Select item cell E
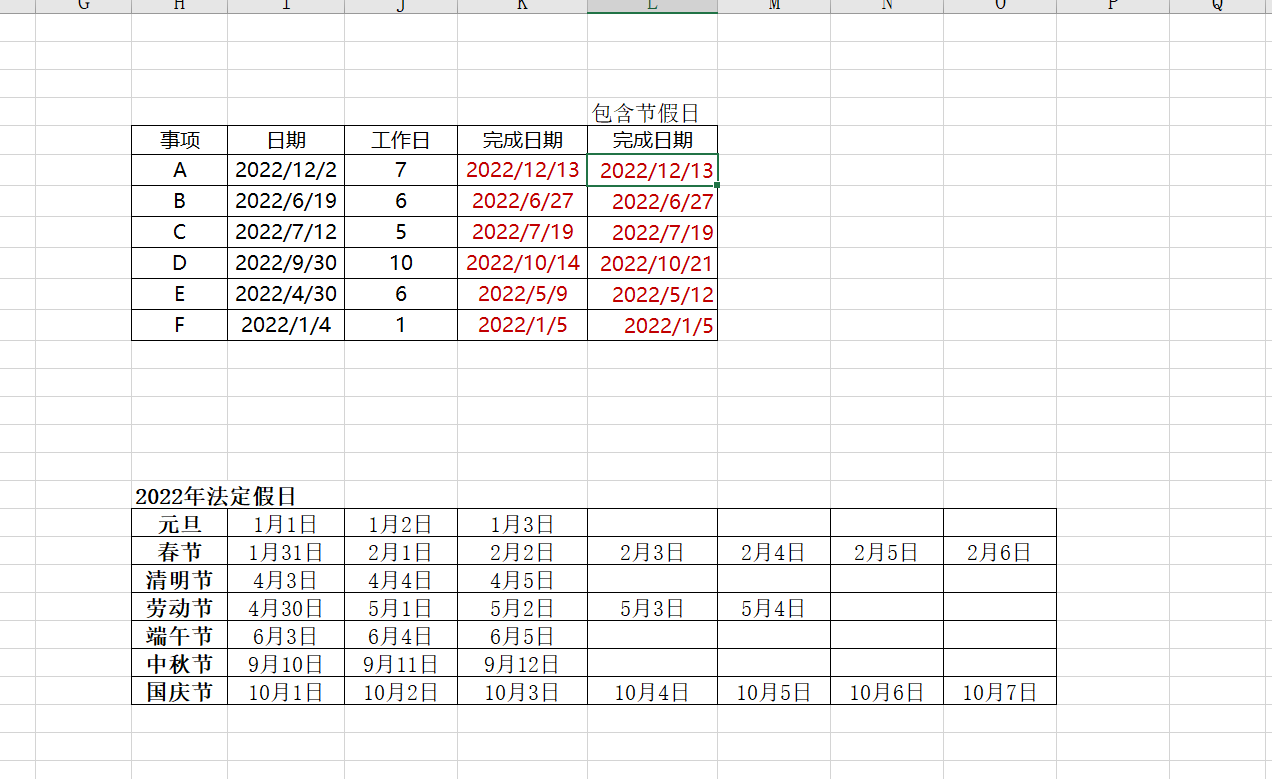This screenshot has height=779, width=1272. 180,294
